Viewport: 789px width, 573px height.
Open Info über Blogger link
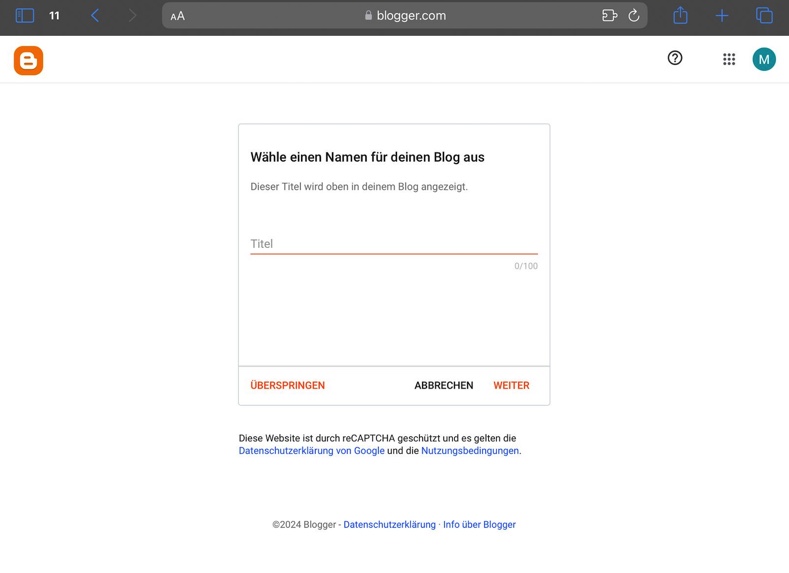tap(479, 524)
